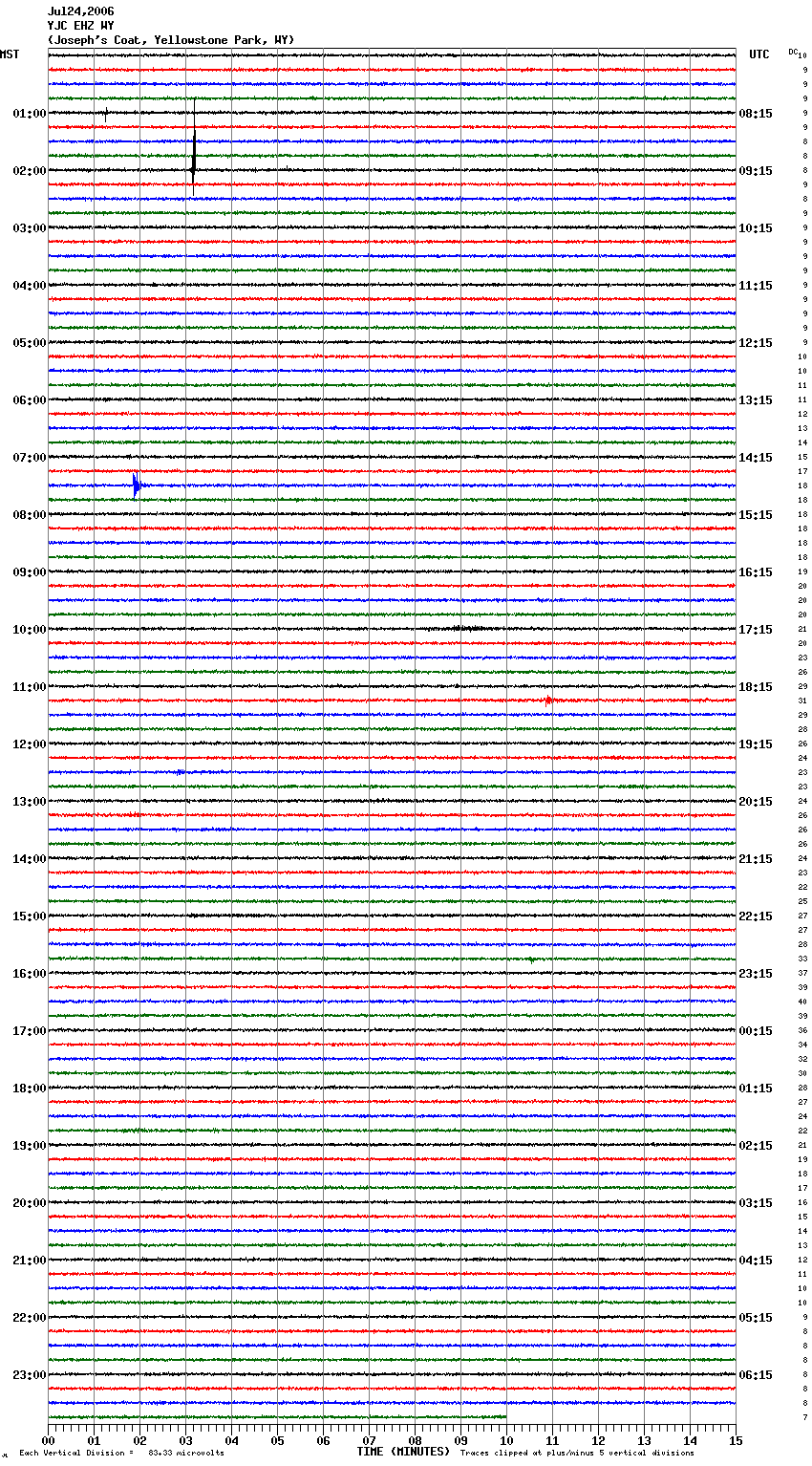Click the 03 minute axis label
The height and width of the screenshot is (1466, 812).
pyautogui.click(x=185, y=1441)
